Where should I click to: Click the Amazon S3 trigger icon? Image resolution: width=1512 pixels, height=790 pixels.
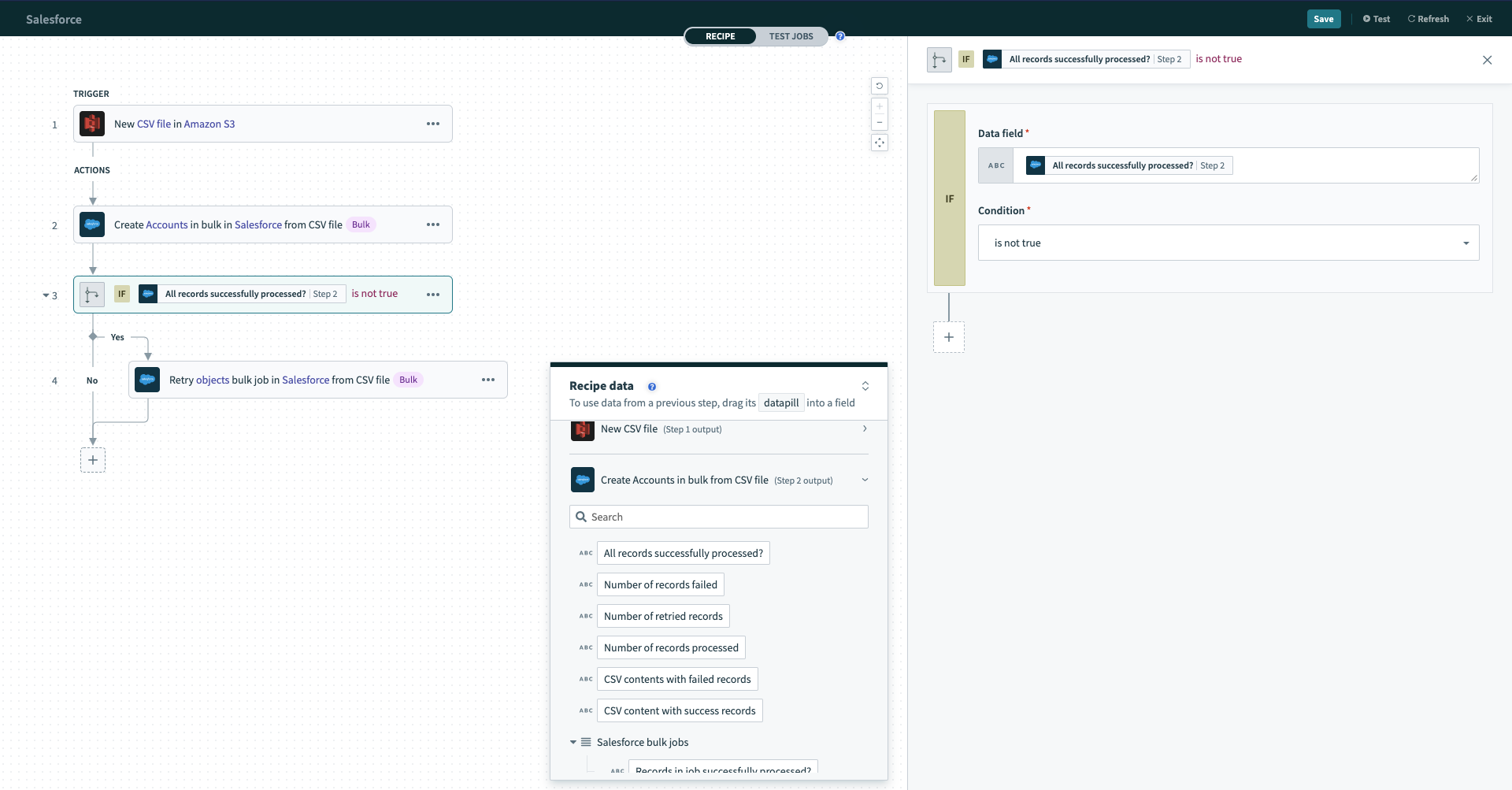(x=92, y=124)
